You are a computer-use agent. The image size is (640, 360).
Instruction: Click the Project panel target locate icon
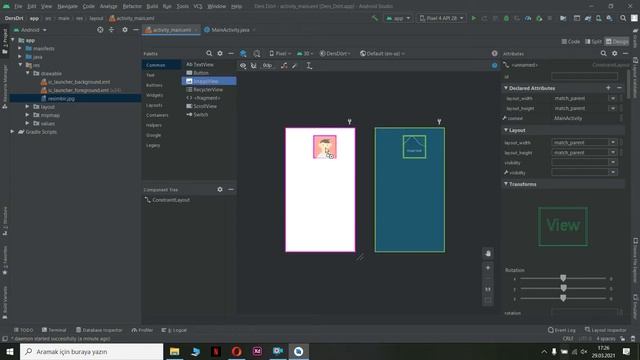[x=100, y=30]
